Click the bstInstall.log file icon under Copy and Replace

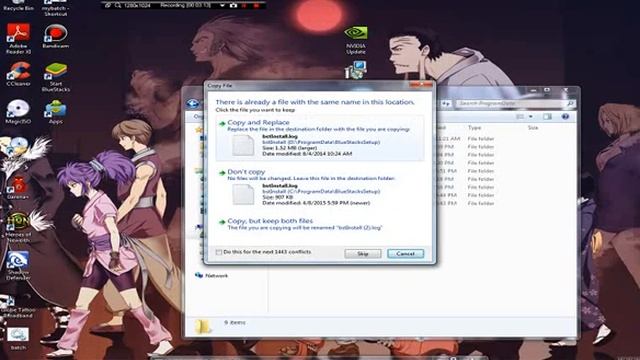coord(243,145)
